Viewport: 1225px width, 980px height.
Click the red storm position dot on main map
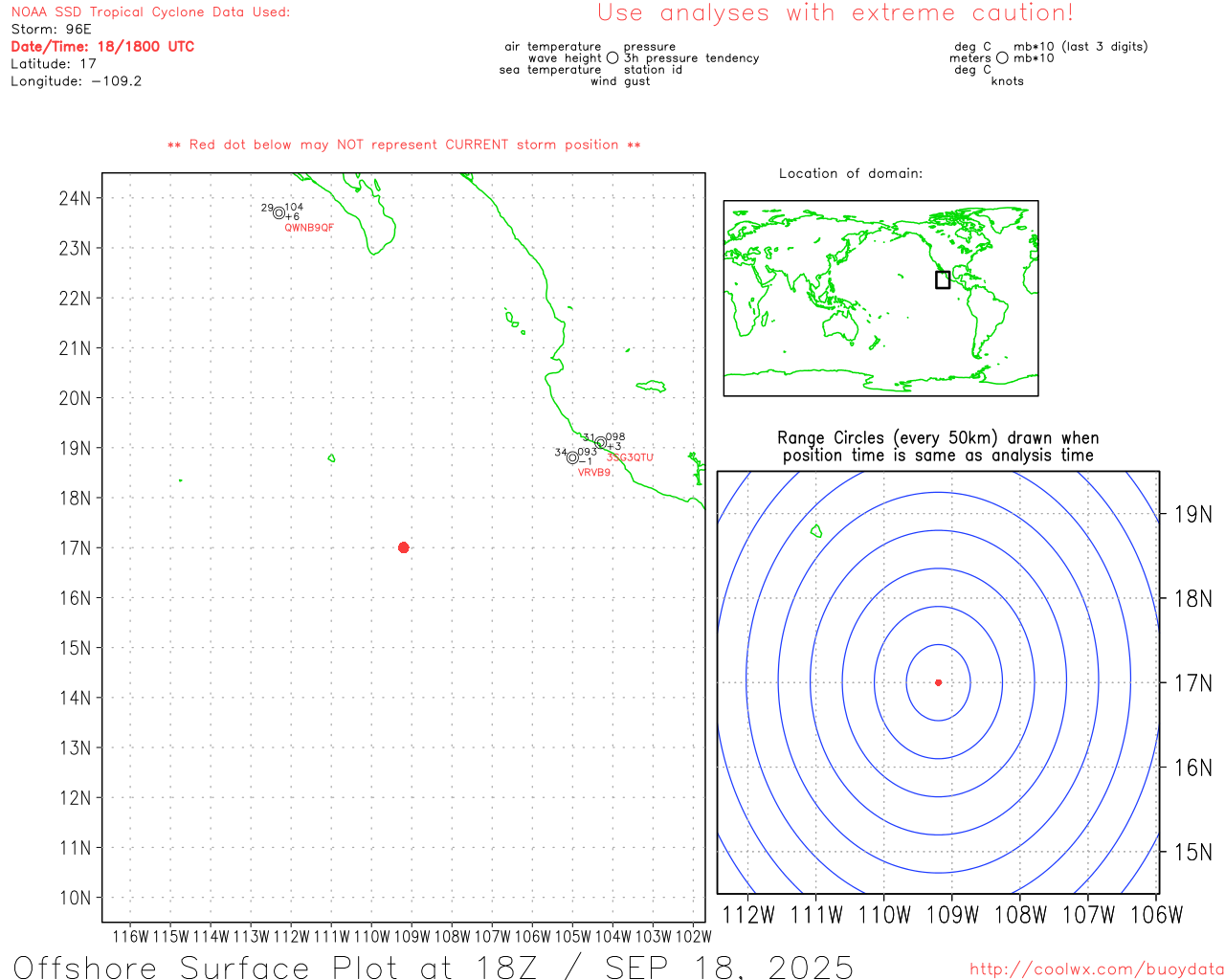pos(403,547)
